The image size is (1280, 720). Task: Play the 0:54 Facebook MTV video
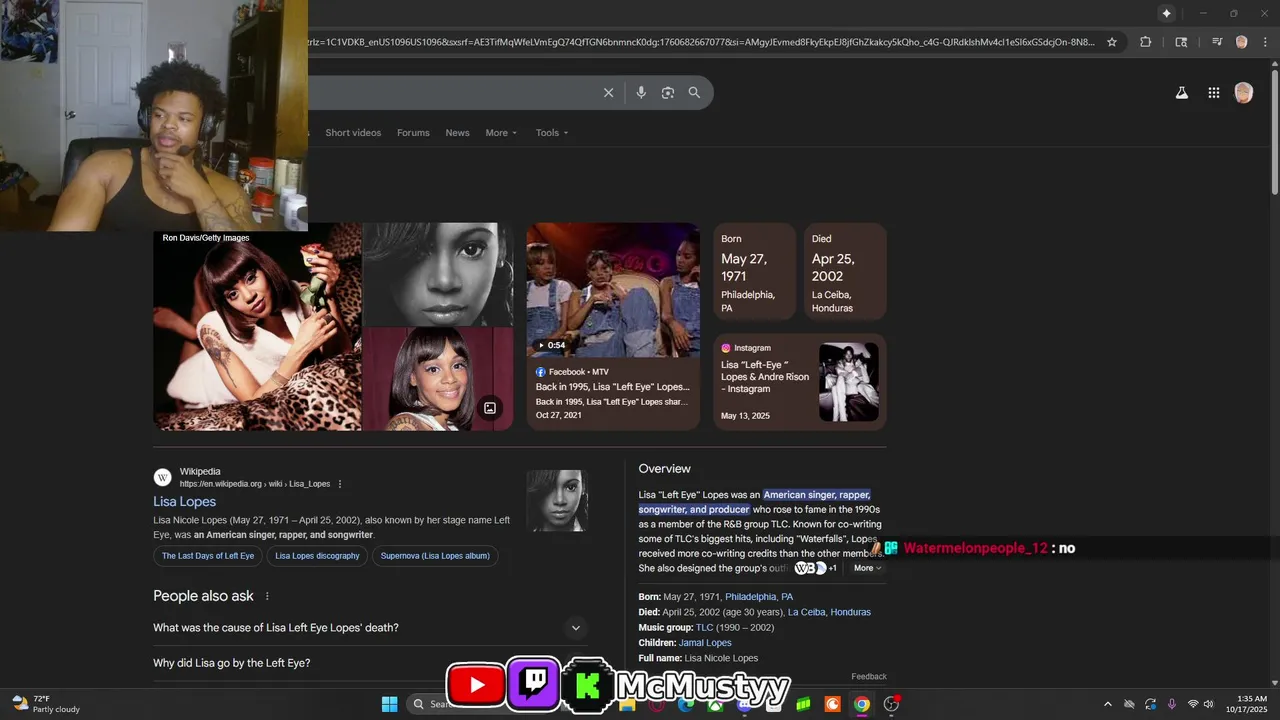click(613, 290)
